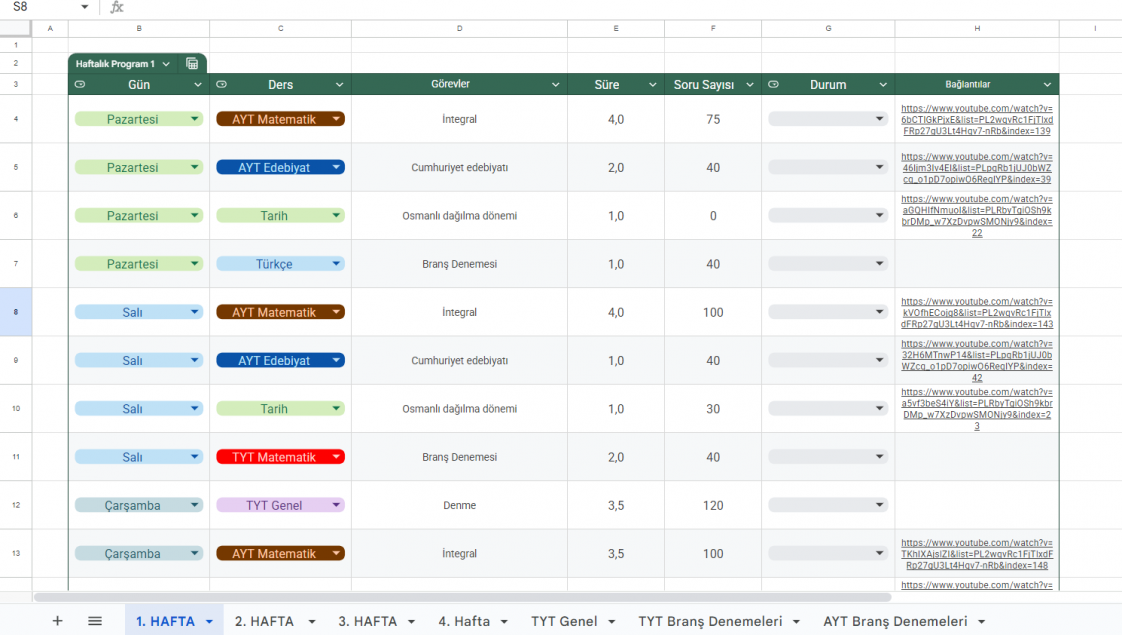The height and width of the screenshot is (635, 1122).
Task: Open the Soru Sayısı column dropdown arrow
Action: point(748,85)
